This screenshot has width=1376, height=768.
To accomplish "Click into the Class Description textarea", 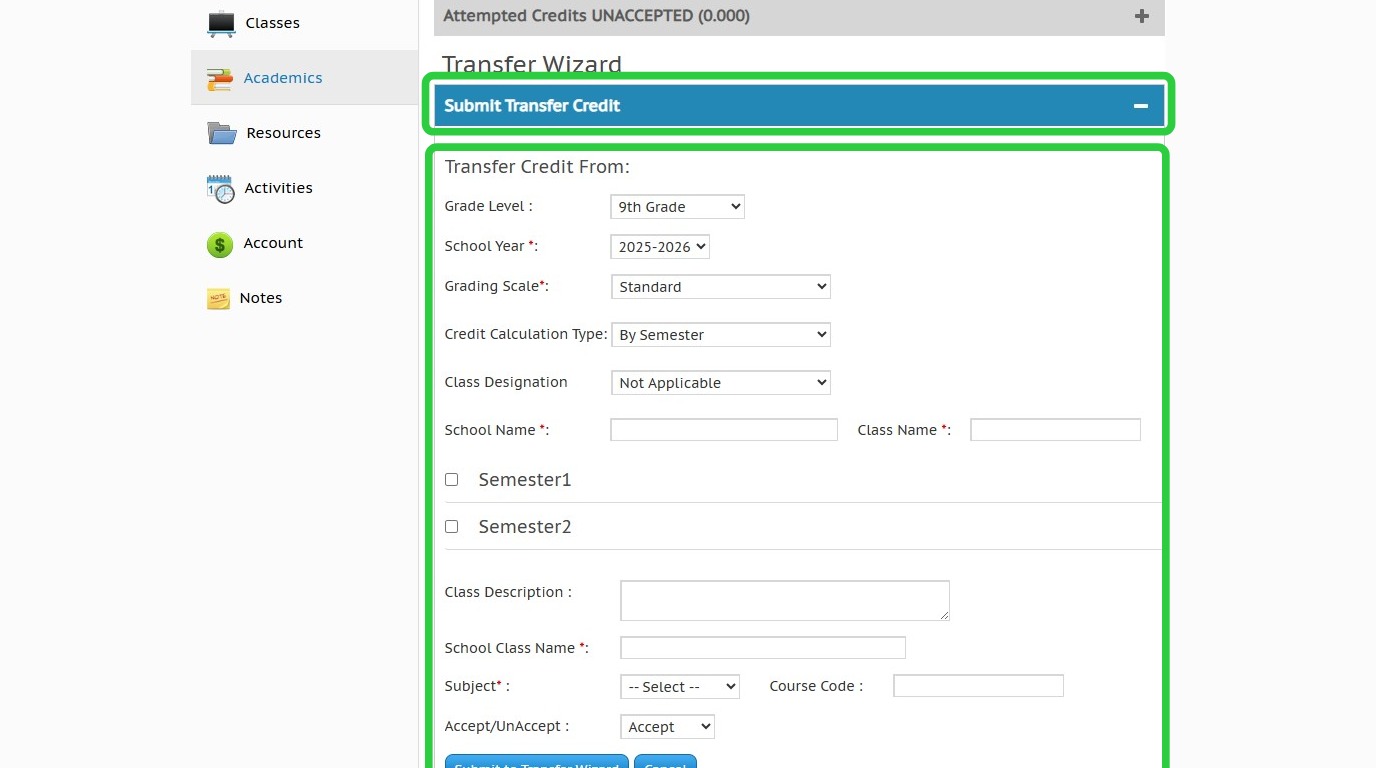I will coord(785,600).
